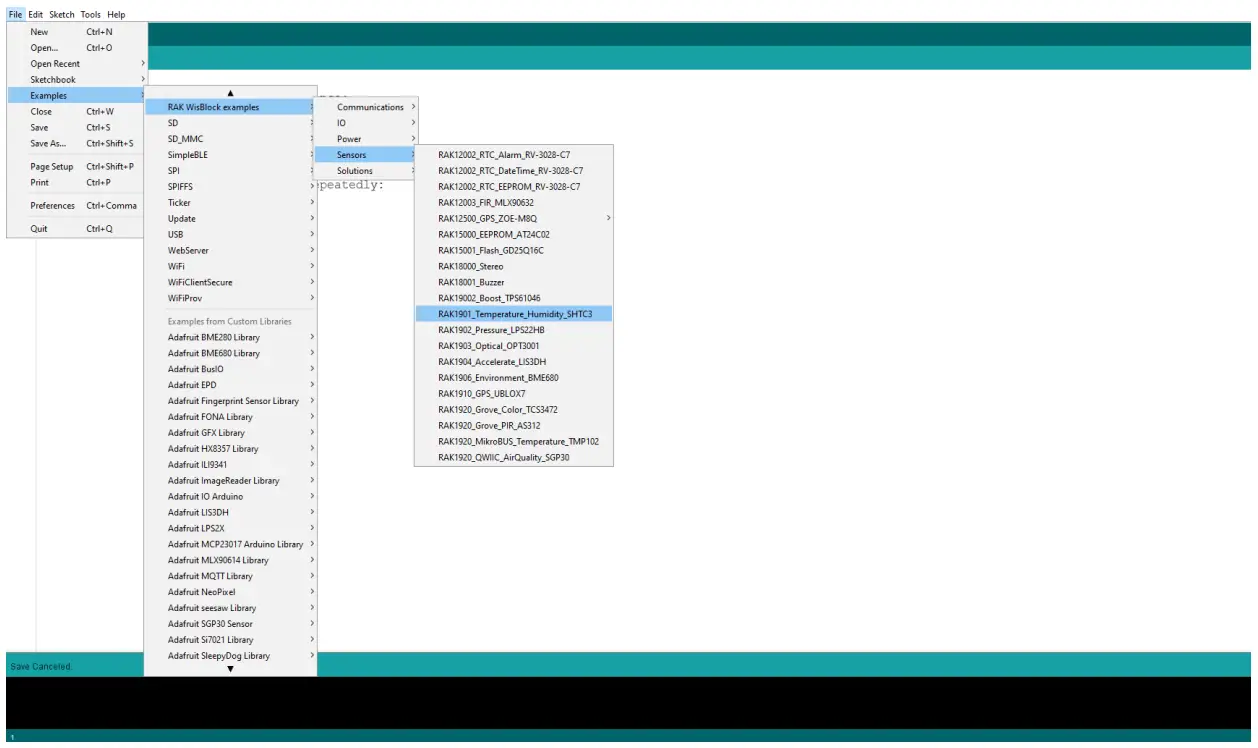Open the RAK1903_Optical_OPT3001 example
The width and height of the screenshot is (1258, 748).
click(x=514, y=346)
